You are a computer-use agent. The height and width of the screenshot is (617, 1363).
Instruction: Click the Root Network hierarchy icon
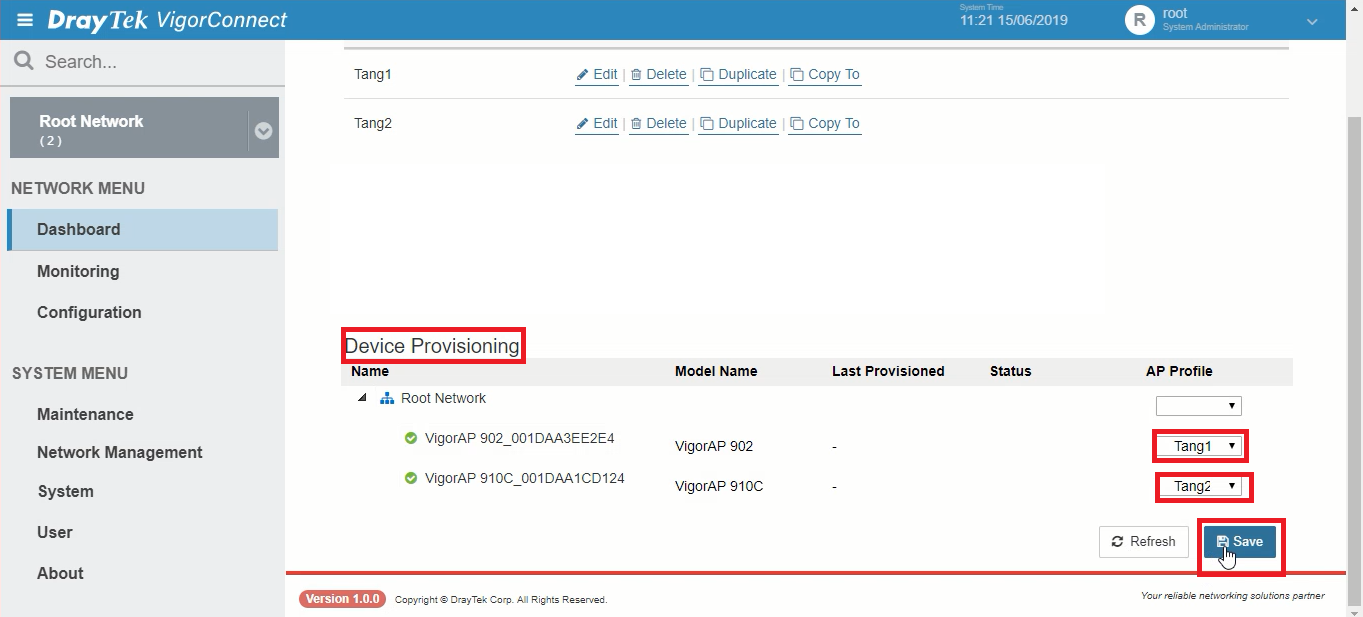pyautogui.click(x=387, y=398)
